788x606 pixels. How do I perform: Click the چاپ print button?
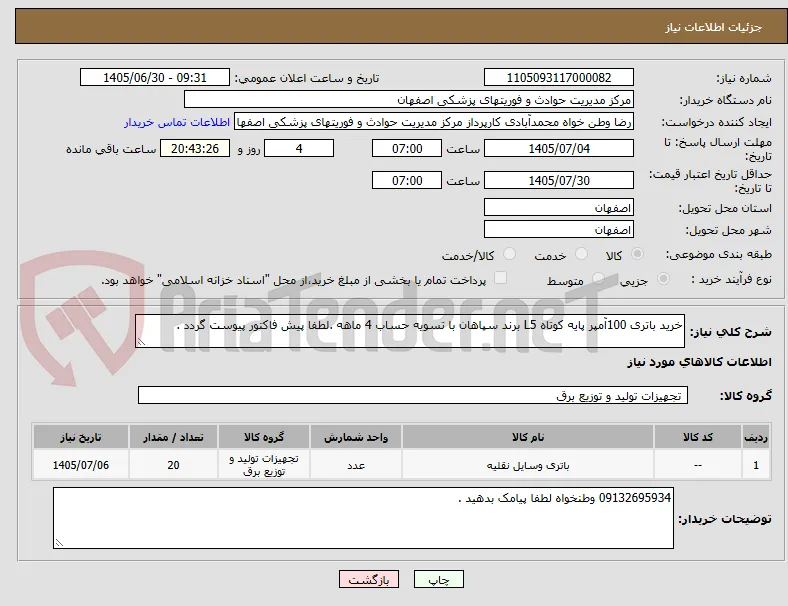[x=439, y=579]
